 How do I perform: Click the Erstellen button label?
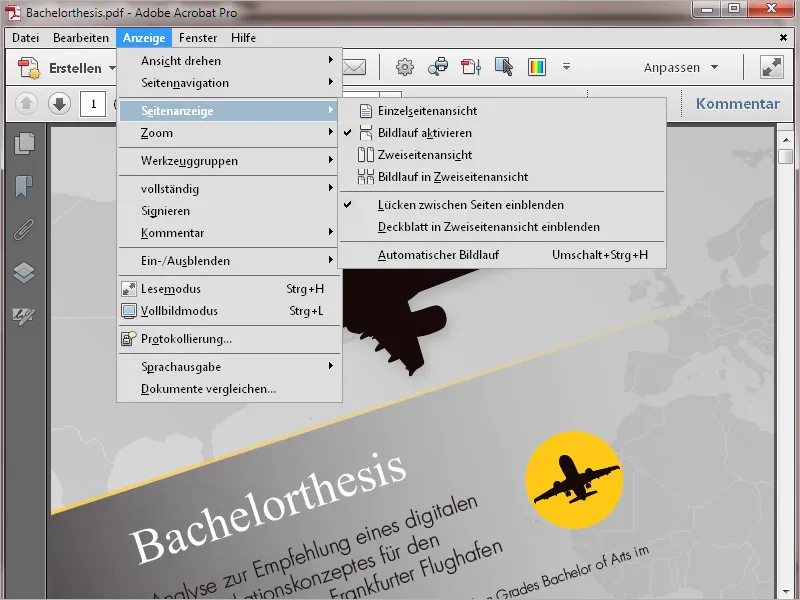tap(75, 68)
